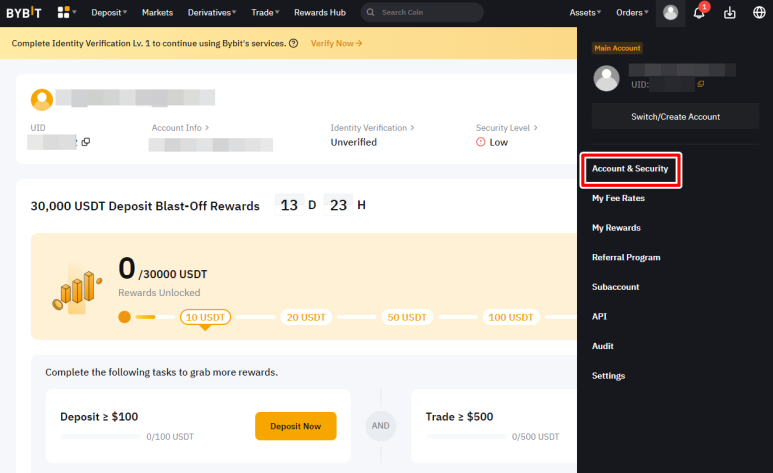Click the 0/100 USDT deposit progress text

(x=170, y=437)
